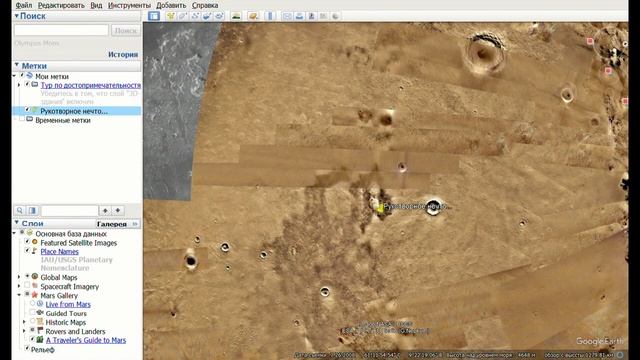640x360 pixels.
Task: Click the Галерея button
Action: pyautogui.click(x=111, y=224)
